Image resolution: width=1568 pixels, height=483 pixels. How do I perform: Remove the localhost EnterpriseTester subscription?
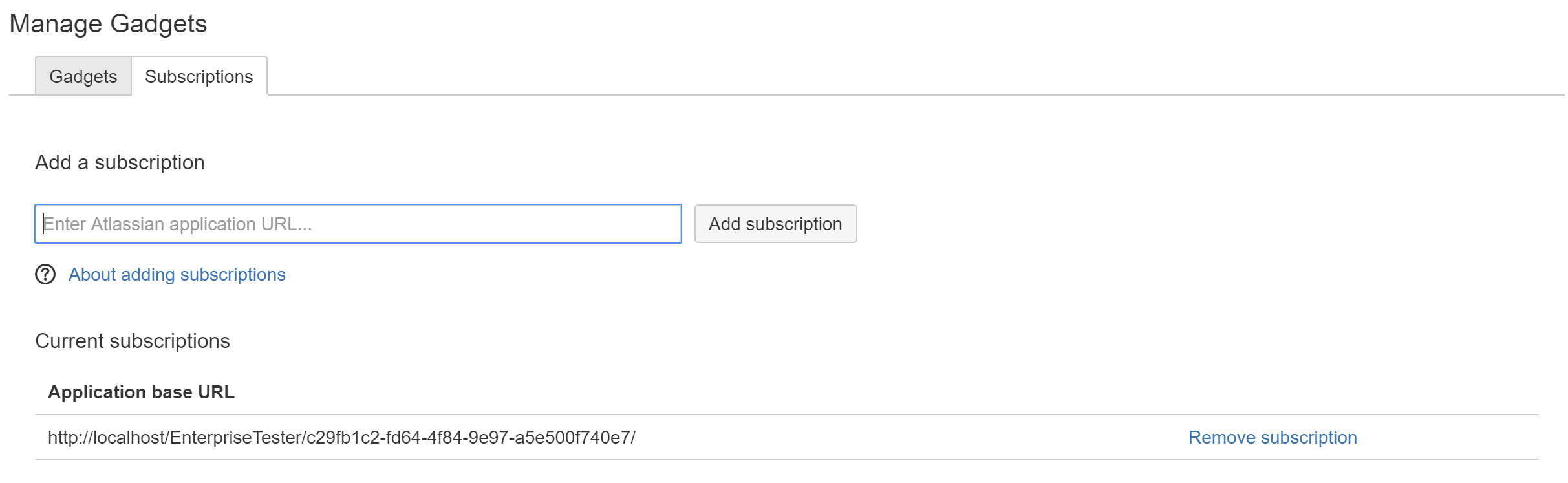pos(1272,438)
